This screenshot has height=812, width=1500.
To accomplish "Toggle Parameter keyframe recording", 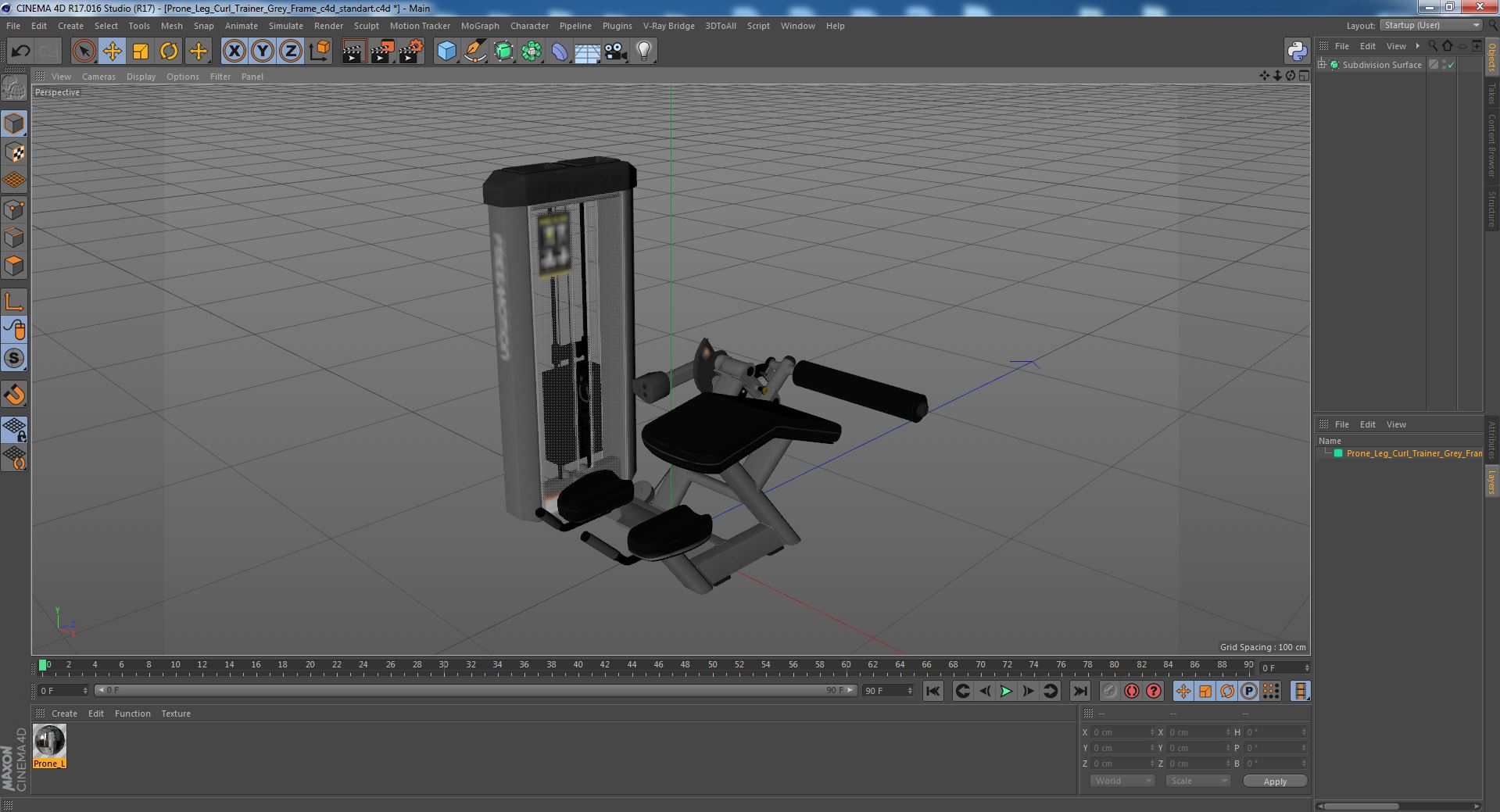I will click(x=1249, y=691).
